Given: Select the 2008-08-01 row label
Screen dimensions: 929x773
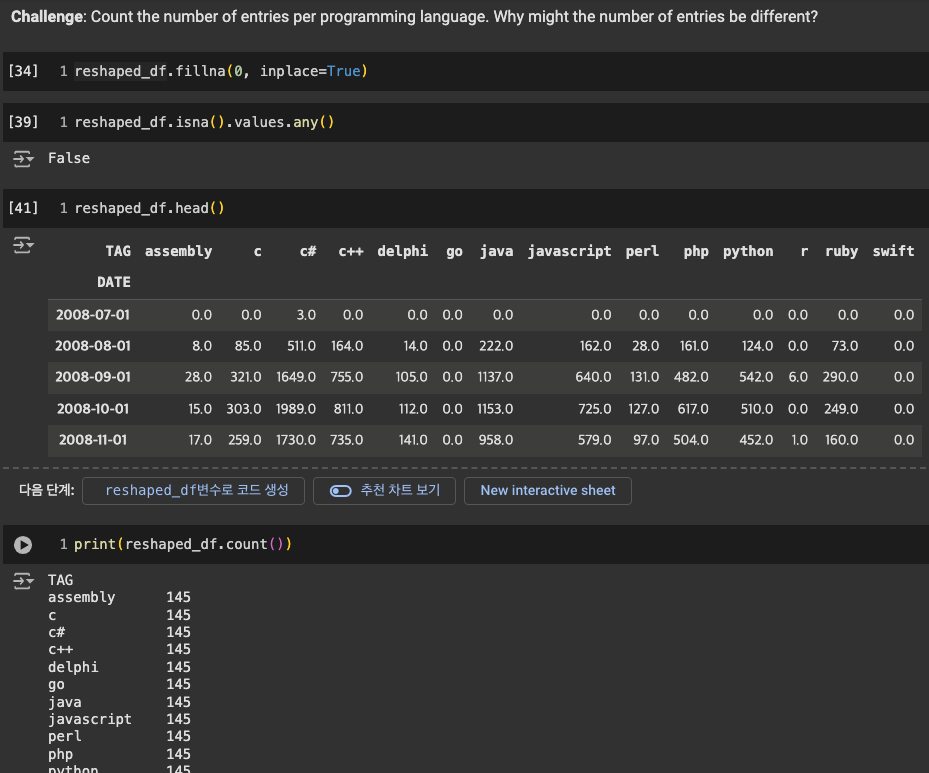Looking at the screenshot, I should pyautogui.click(x=93, y=346).
